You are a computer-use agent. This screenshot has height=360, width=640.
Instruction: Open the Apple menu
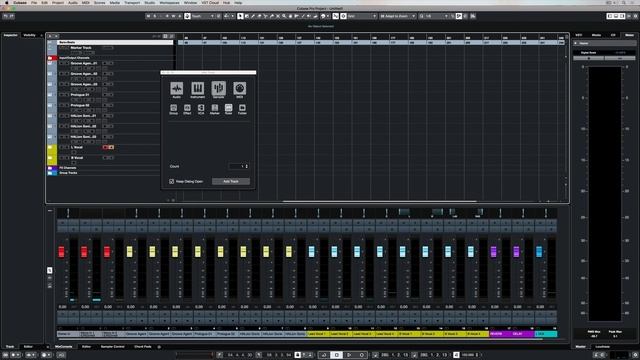7,2
